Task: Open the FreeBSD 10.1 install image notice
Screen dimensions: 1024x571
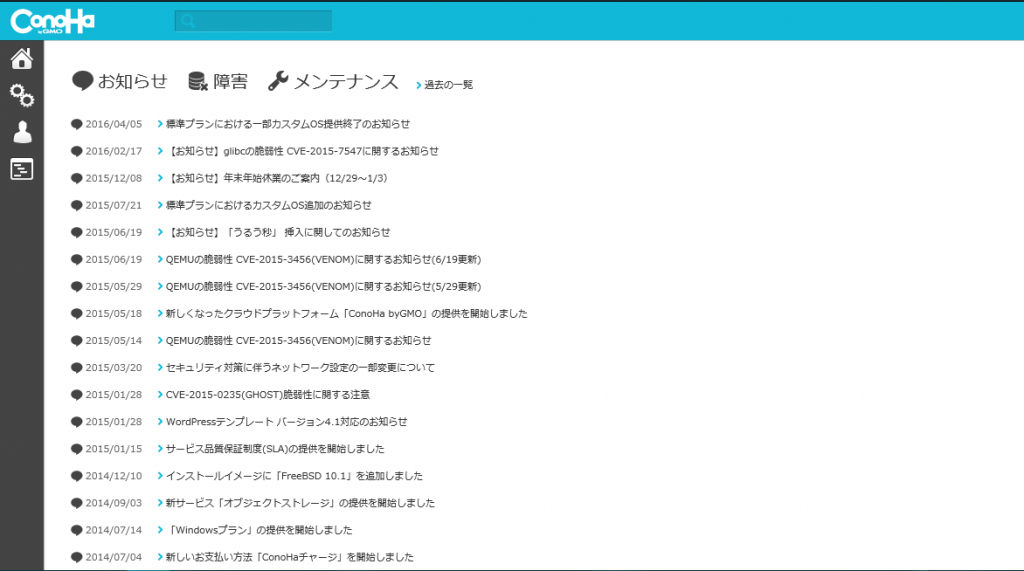Action: click(x=294, y=476)
